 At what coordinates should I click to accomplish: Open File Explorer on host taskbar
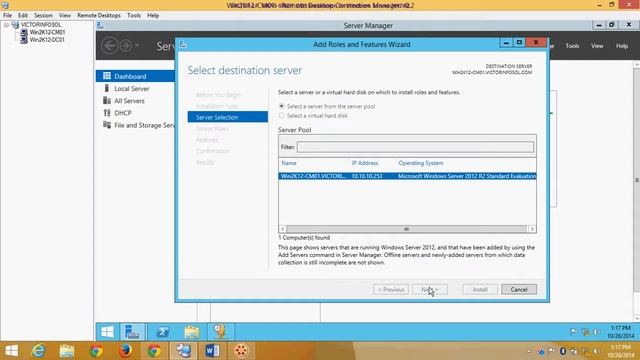click(x=67, y=351)
